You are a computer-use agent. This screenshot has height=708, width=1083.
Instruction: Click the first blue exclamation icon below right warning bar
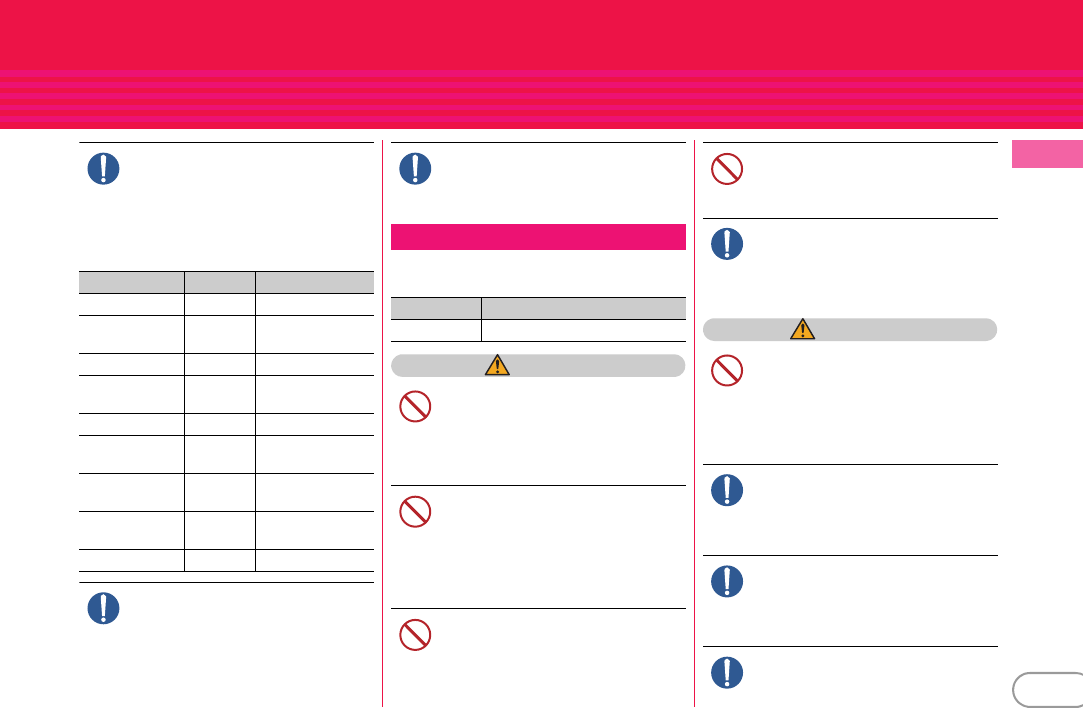coord(727,490)
